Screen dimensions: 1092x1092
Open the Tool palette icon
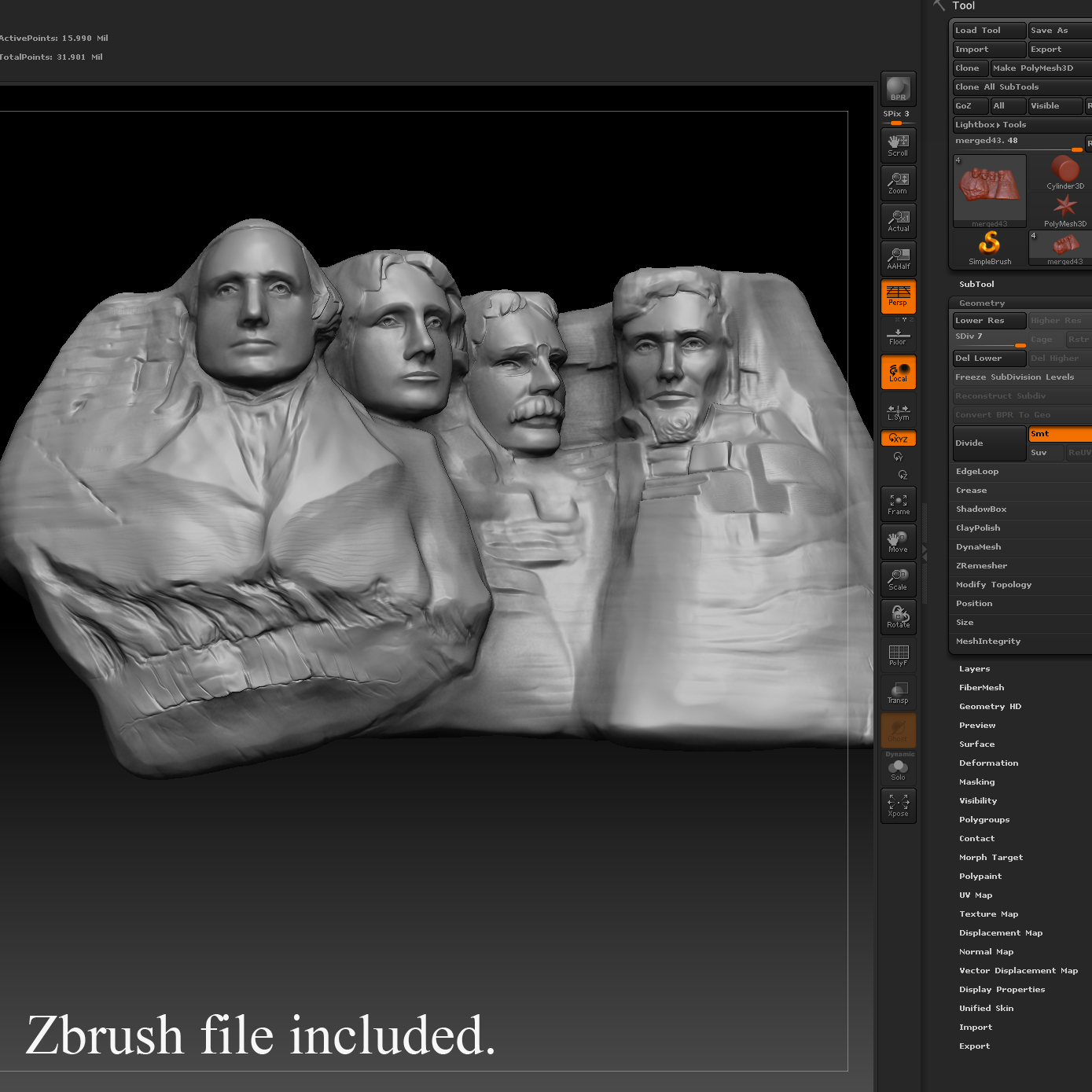(x=939, y=6)
